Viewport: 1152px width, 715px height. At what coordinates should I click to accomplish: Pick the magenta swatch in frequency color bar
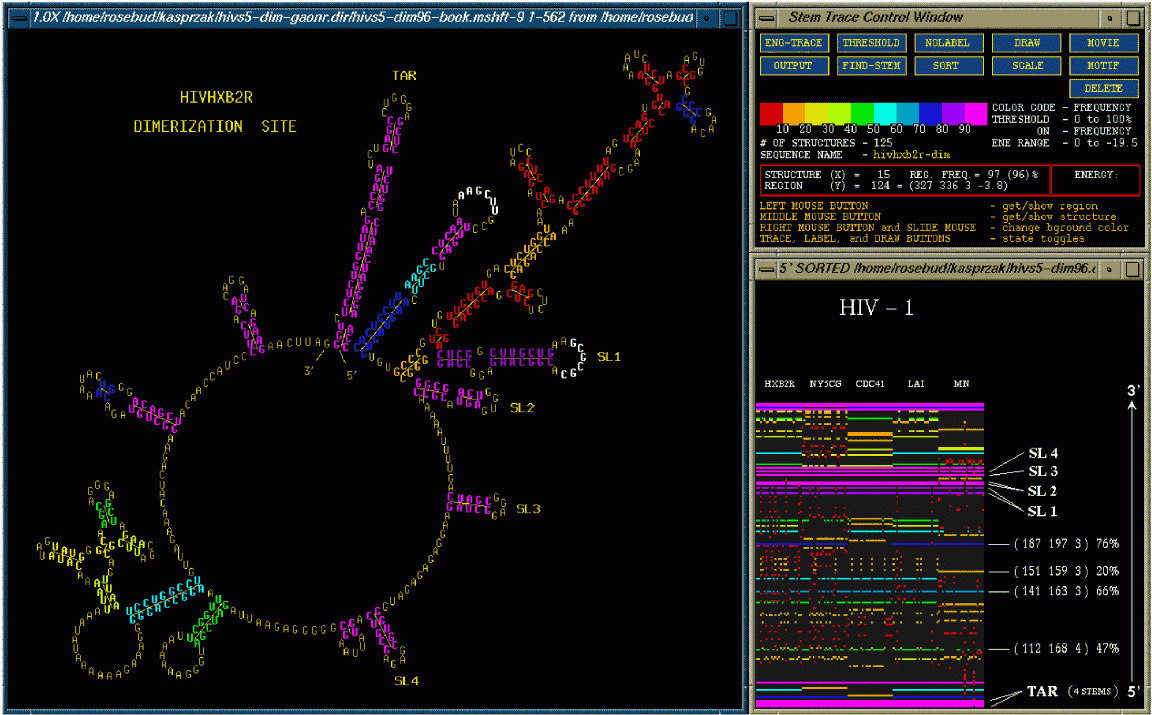pyautogui.click(x=976, y=112)
